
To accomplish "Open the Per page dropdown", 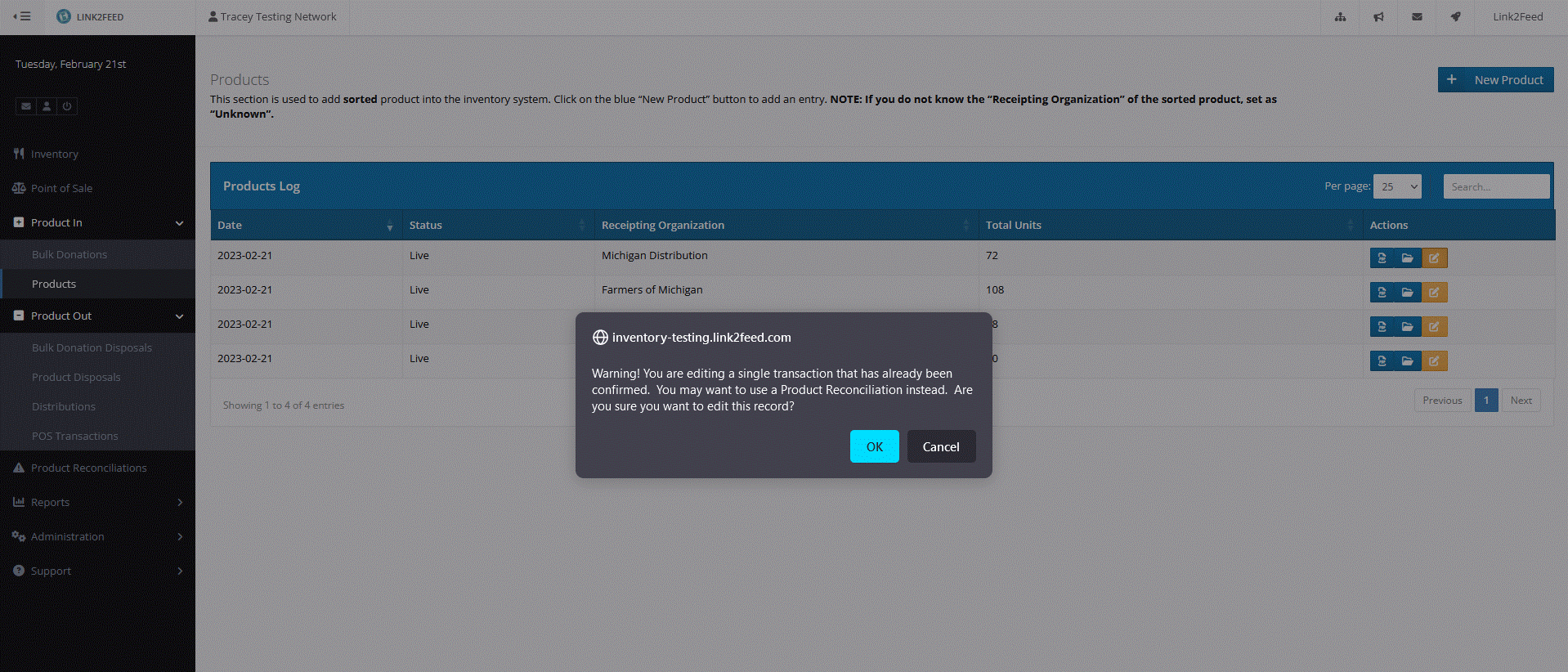I will pos(1397,186).
